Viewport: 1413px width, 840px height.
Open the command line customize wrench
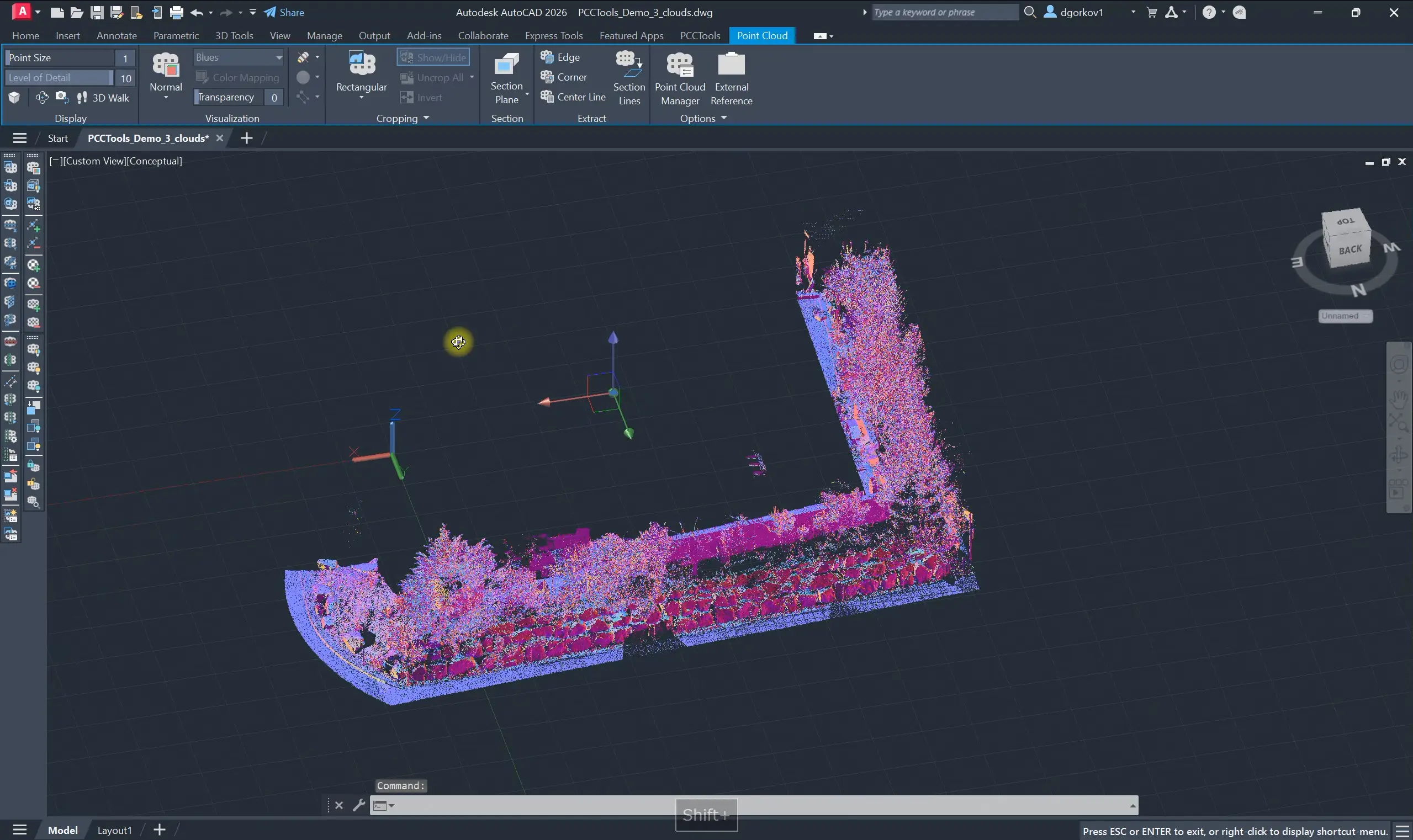(x=358, y=805)
